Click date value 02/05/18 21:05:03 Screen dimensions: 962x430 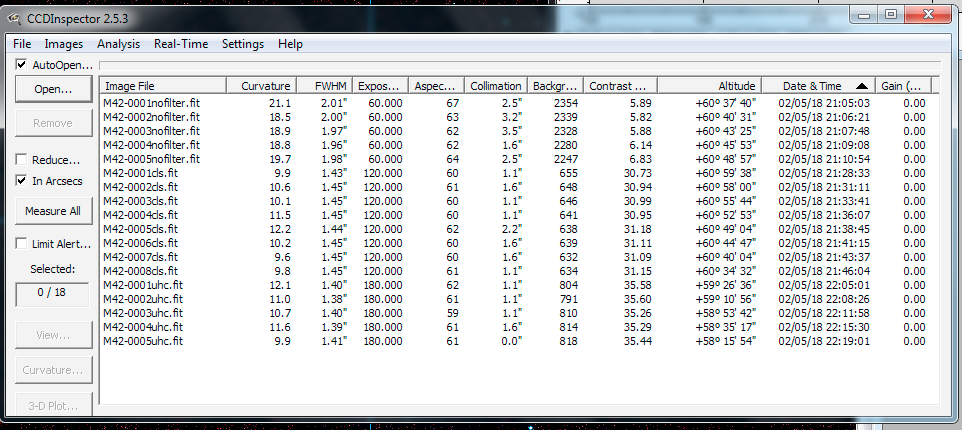click(825, 103)
